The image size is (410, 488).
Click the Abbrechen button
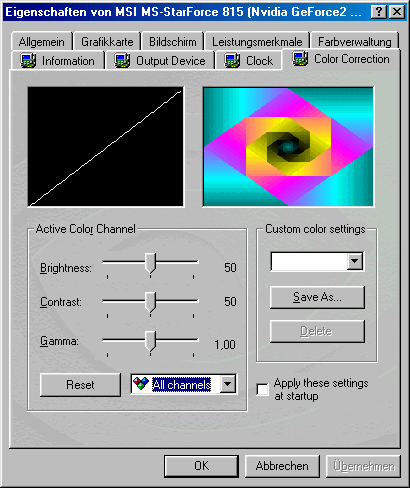(x=282, y=466)
